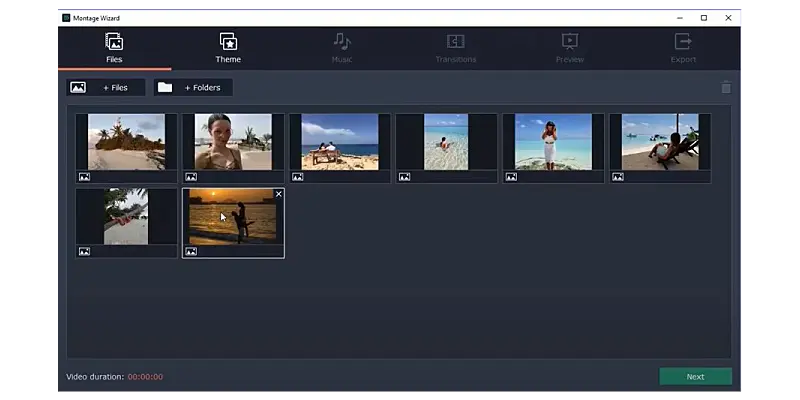Screen dimensions: 800x400
Task: Click the Montage Wizard app icon in title bar
Action: coord(66,18)
